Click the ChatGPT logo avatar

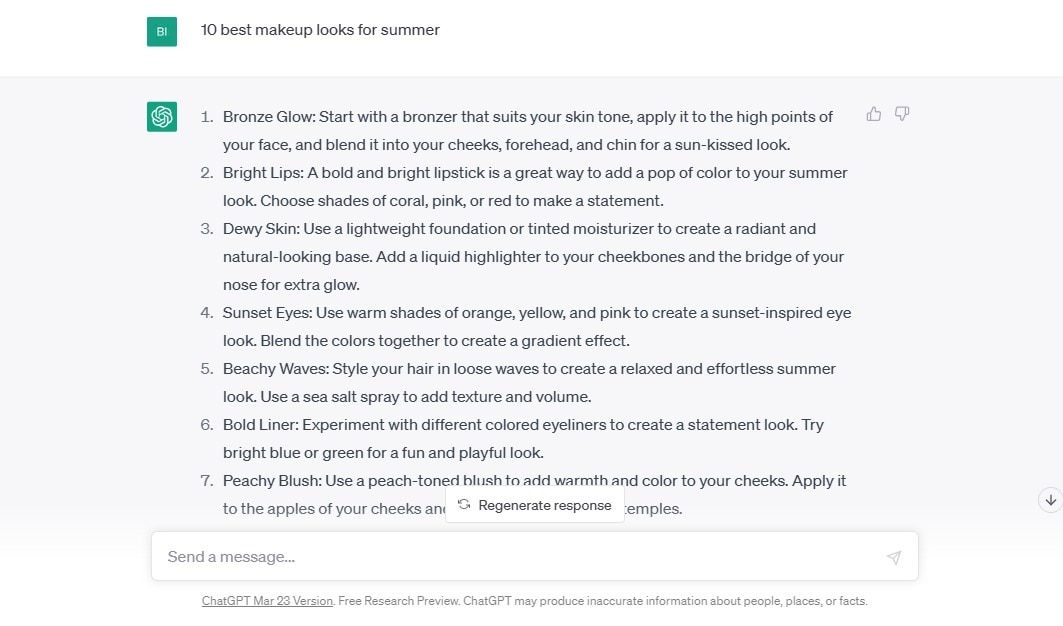[162, 117]
